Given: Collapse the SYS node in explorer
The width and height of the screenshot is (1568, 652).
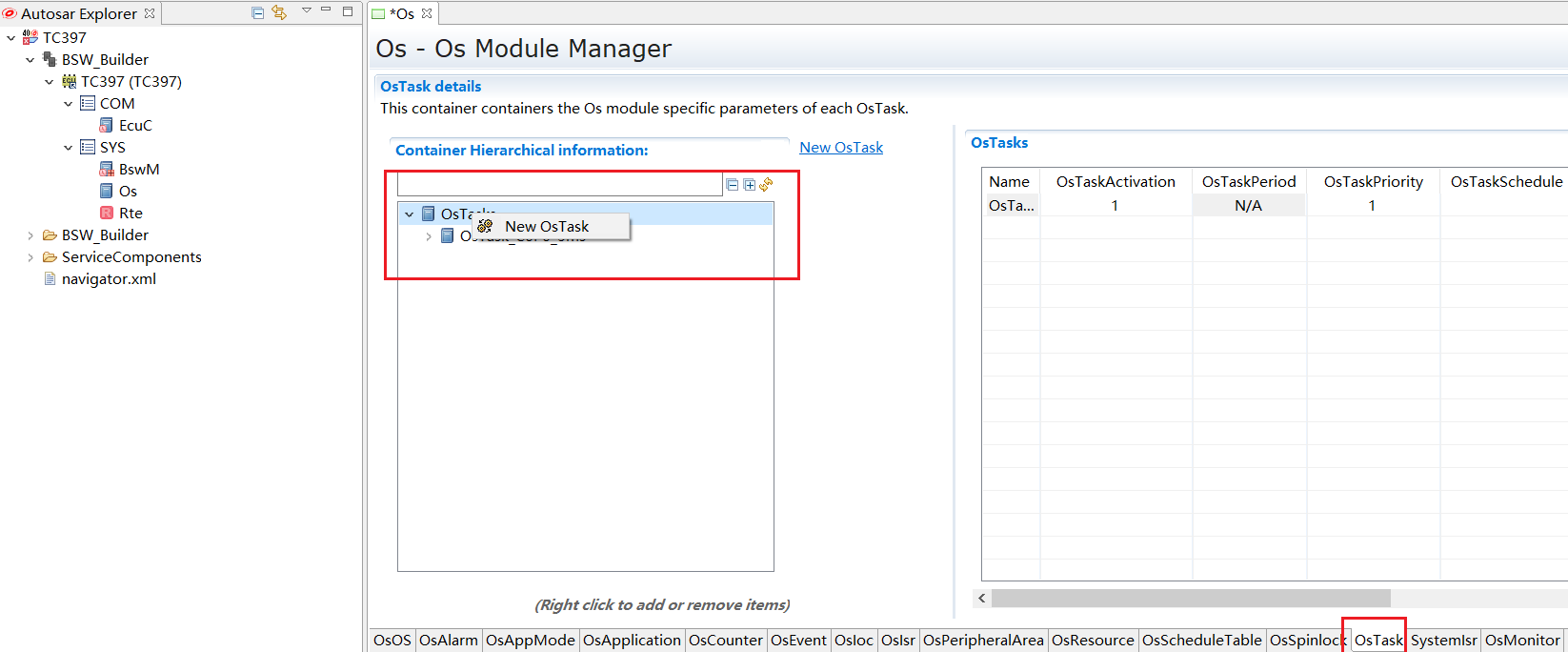Looking at the screenshot, I should (x=68, y=148).
